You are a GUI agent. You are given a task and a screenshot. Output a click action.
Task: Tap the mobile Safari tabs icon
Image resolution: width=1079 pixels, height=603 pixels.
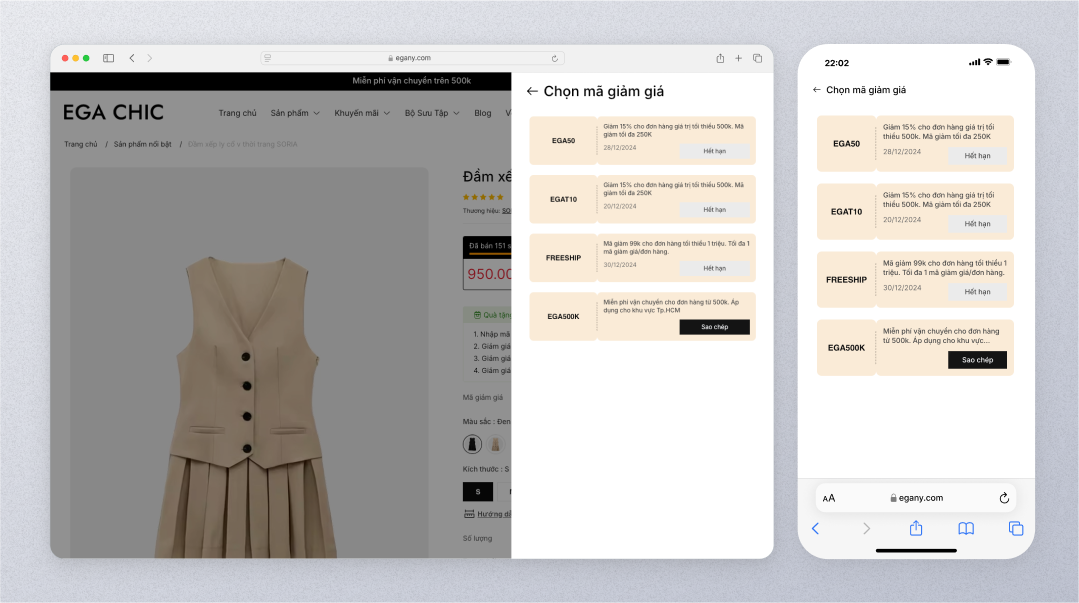coord(1016,529)
